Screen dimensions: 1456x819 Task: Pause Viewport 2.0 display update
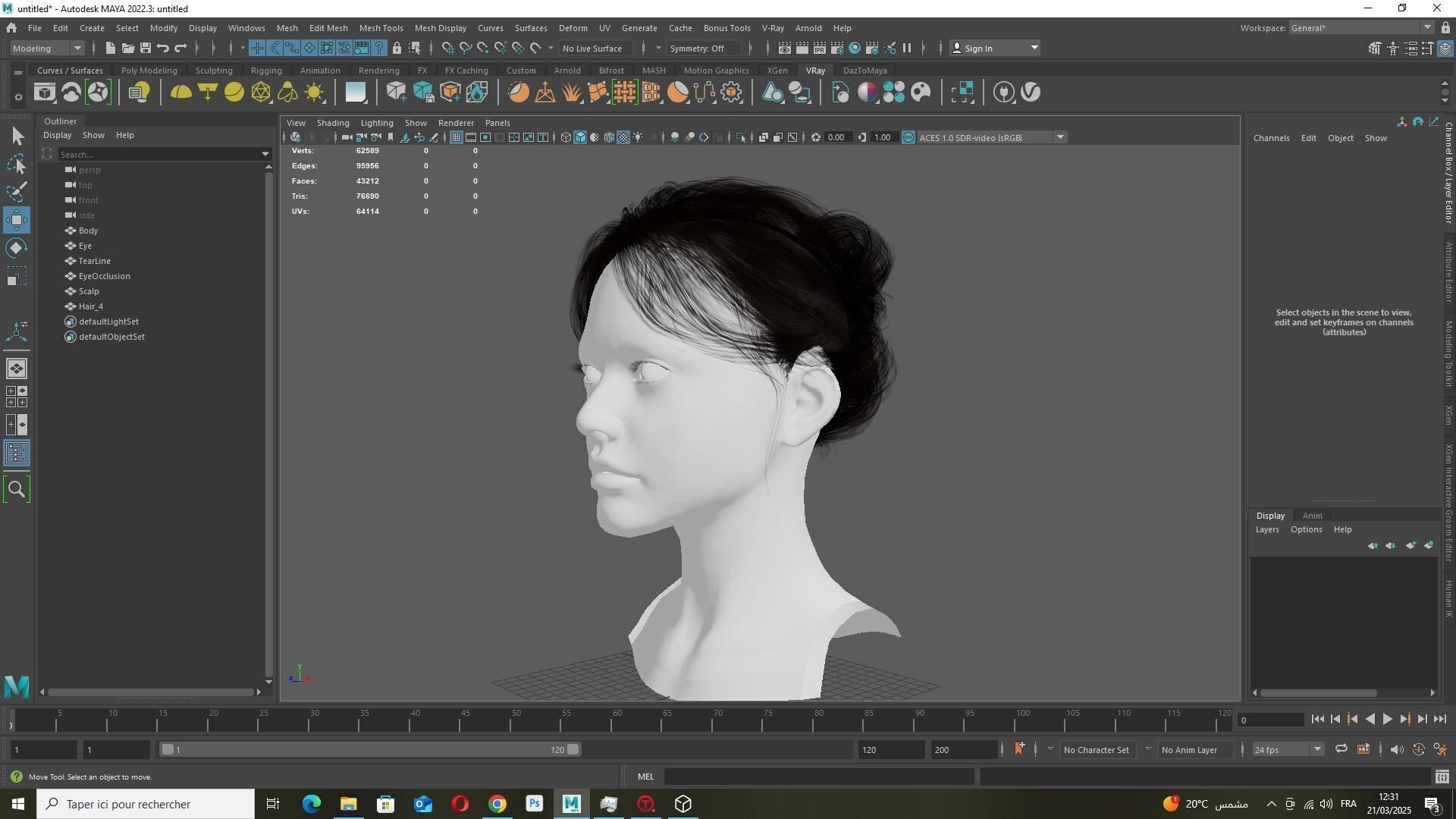pyautogui.click(x=907, y=49)
